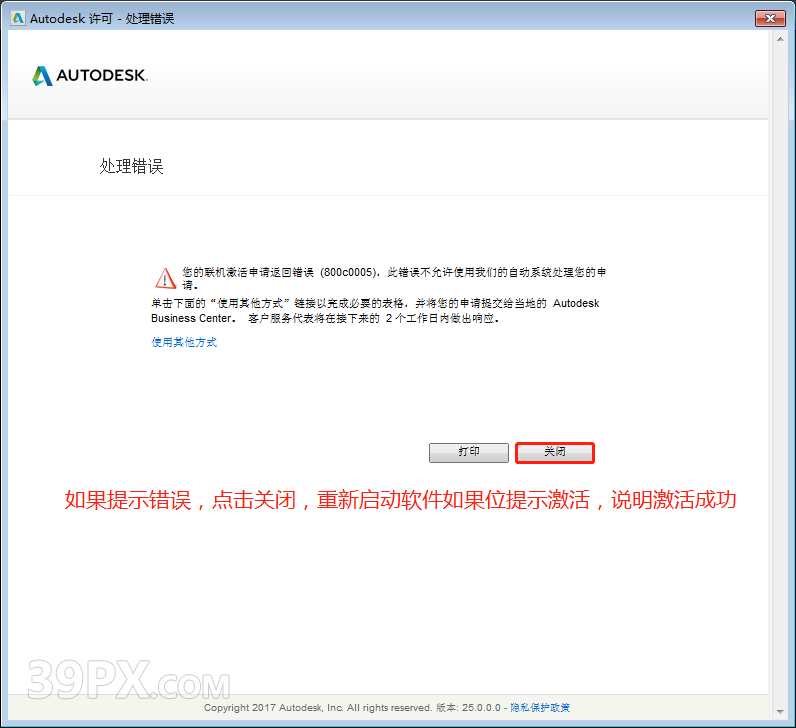Image resolution: width=796 pixels, height=728 pixels.
Task: Open the 隐私保护政策 privacy policy link
Action: click(x=540, y=708)
